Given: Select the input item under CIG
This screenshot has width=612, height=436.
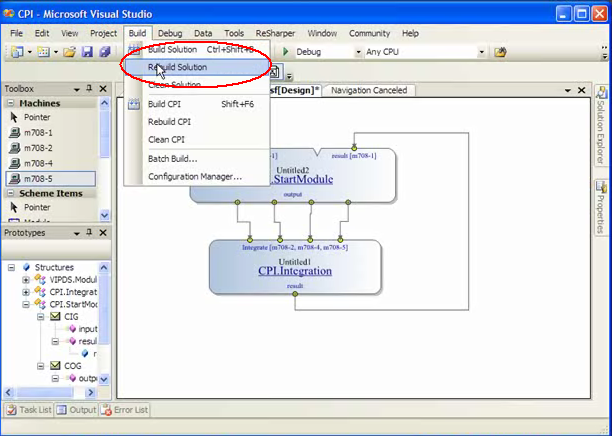Looking at the screenshot, I should [x=88, y=329].
